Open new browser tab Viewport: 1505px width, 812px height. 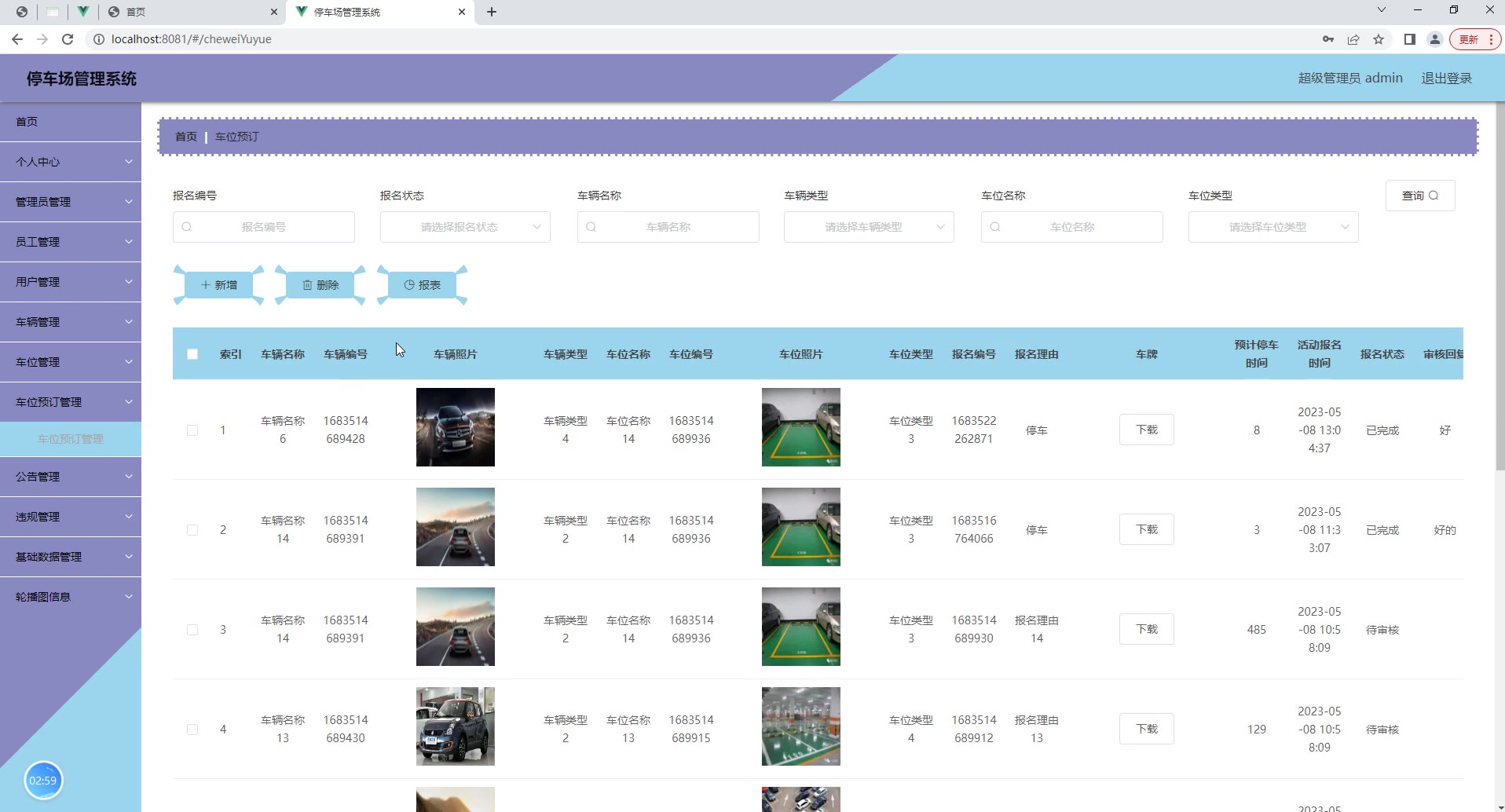492,12
